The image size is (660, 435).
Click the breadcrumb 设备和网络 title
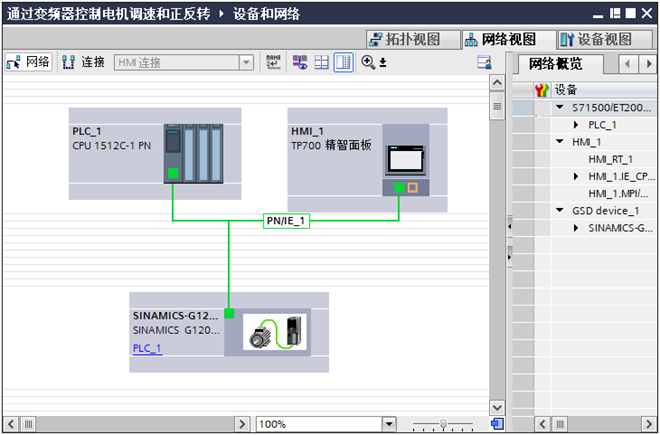266,14
